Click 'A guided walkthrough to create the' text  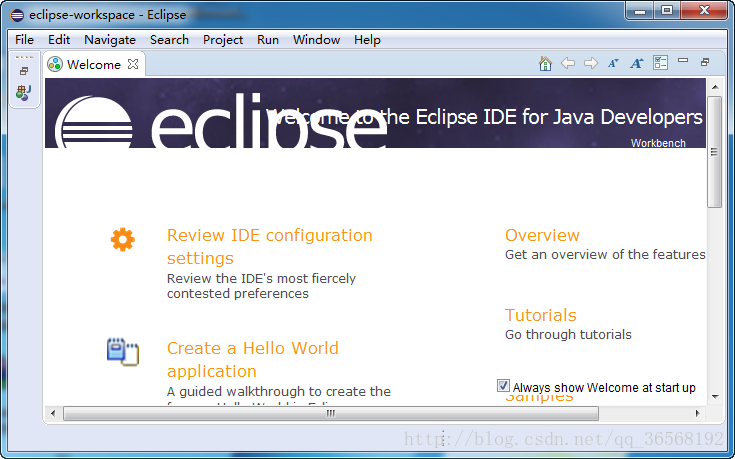click(x=279, y=391)
